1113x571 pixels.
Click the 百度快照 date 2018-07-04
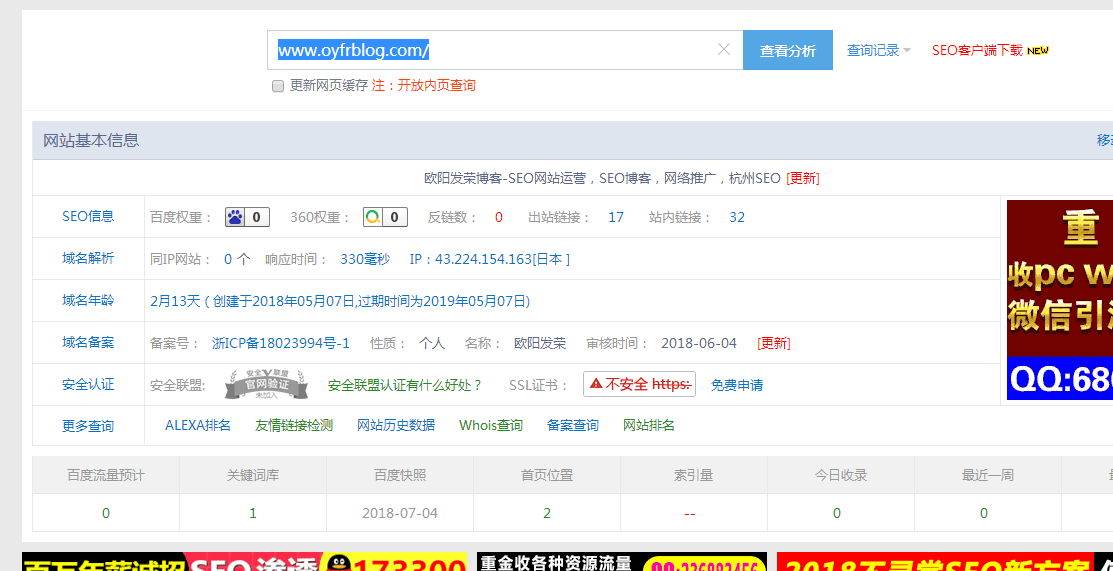coord(400,513)
